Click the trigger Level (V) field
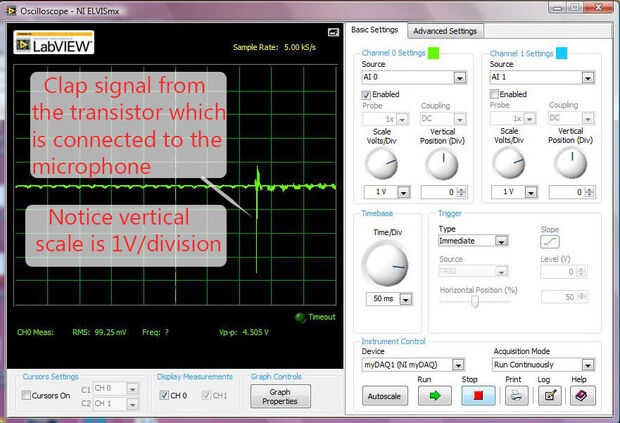 [558, 272]
